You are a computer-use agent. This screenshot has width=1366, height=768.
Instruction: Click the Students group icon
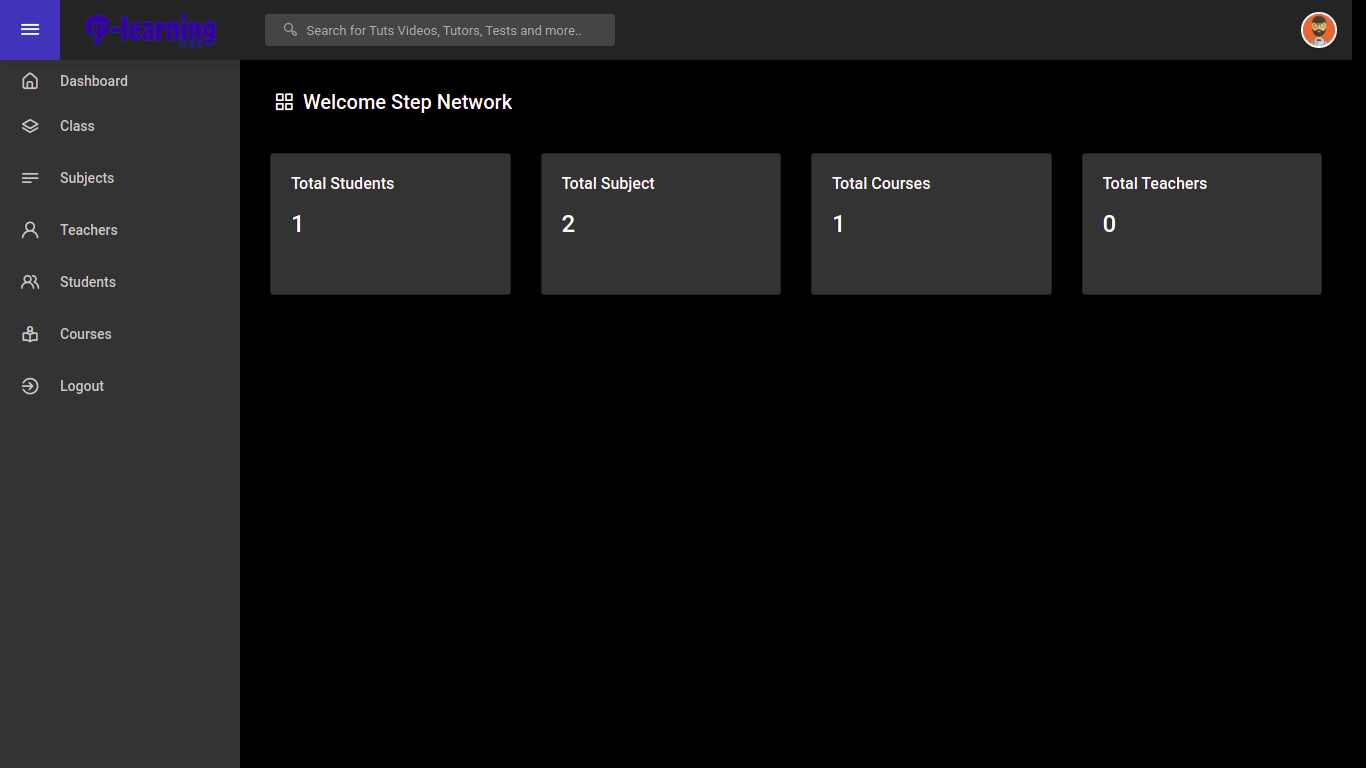(30, 282)
